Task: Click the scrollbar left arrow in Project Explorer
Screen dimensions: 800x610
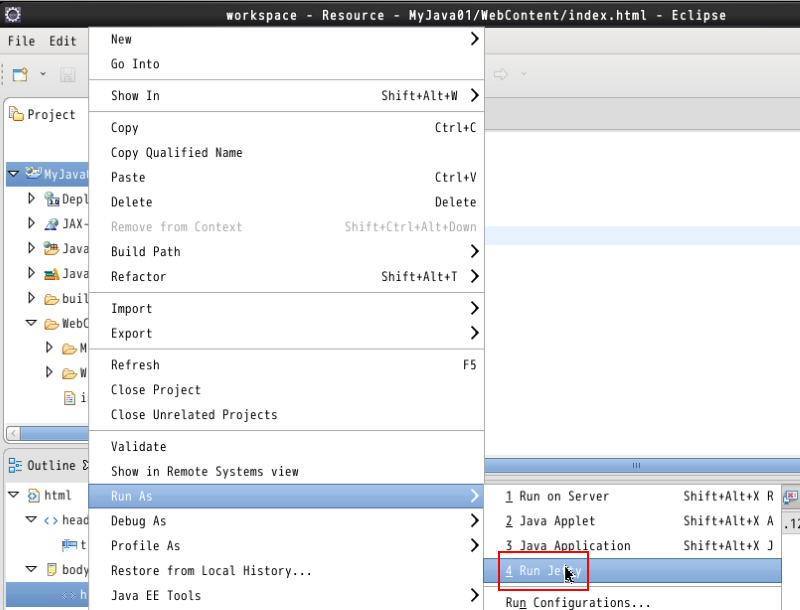Action: [x=14, y=434]
